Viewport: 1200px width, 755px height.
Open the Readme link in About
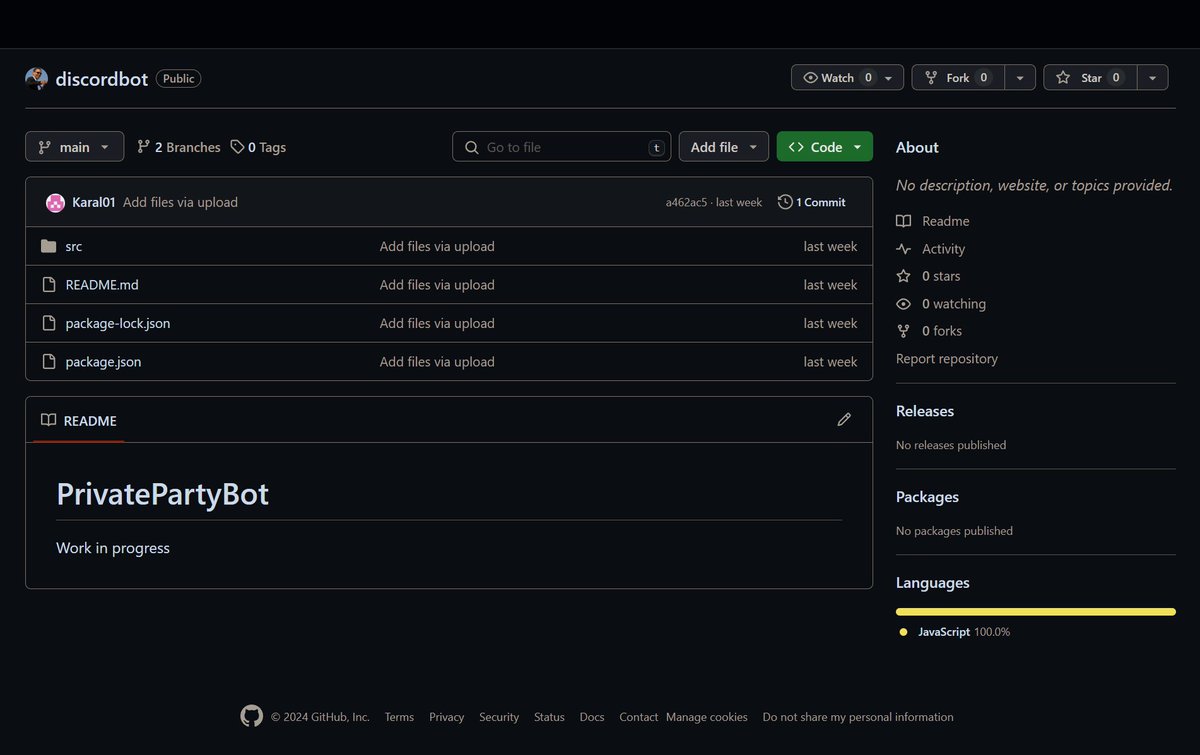tap(934, 221)
